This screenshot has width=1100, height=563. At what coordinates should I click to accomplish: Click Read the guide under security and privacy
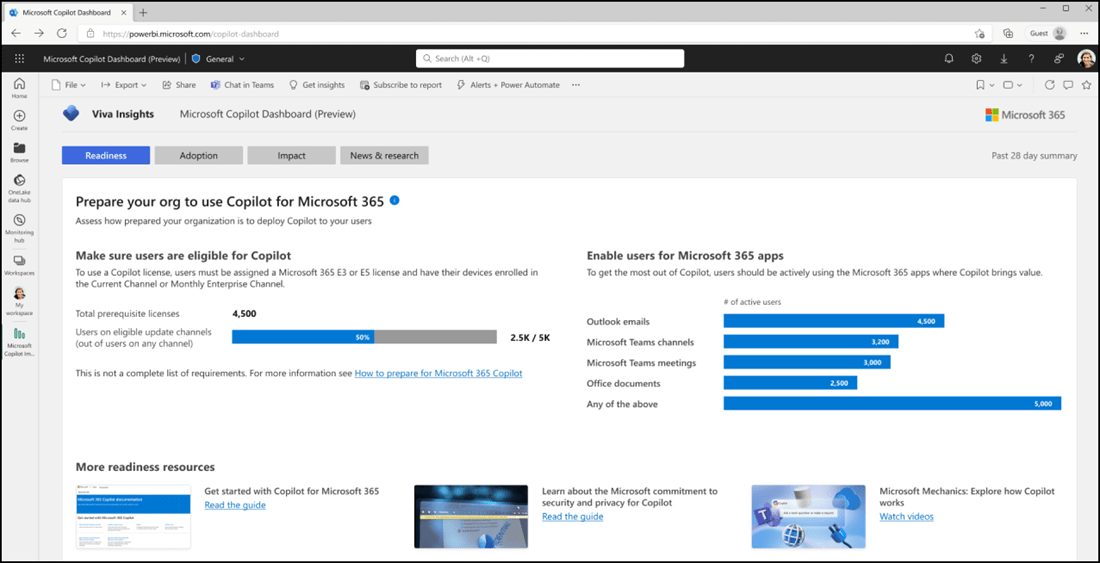(572, 517)
